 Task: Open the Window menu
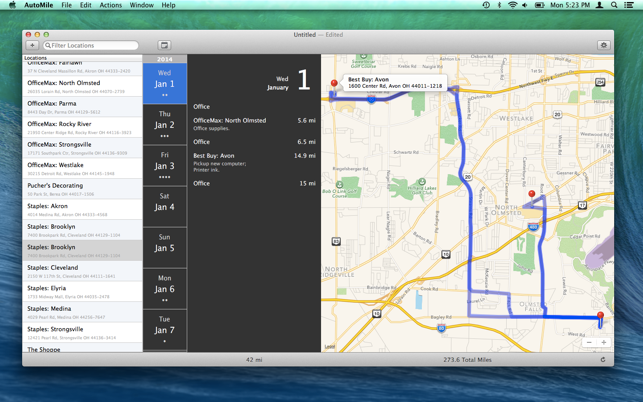coord(141,5)
